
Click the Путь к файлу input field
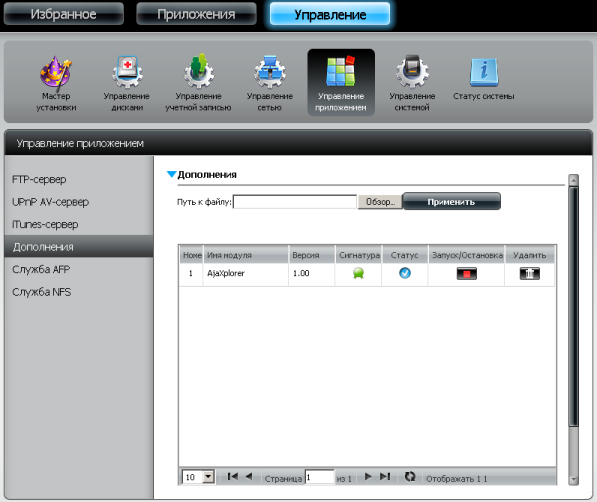click(x=295, y=202)
